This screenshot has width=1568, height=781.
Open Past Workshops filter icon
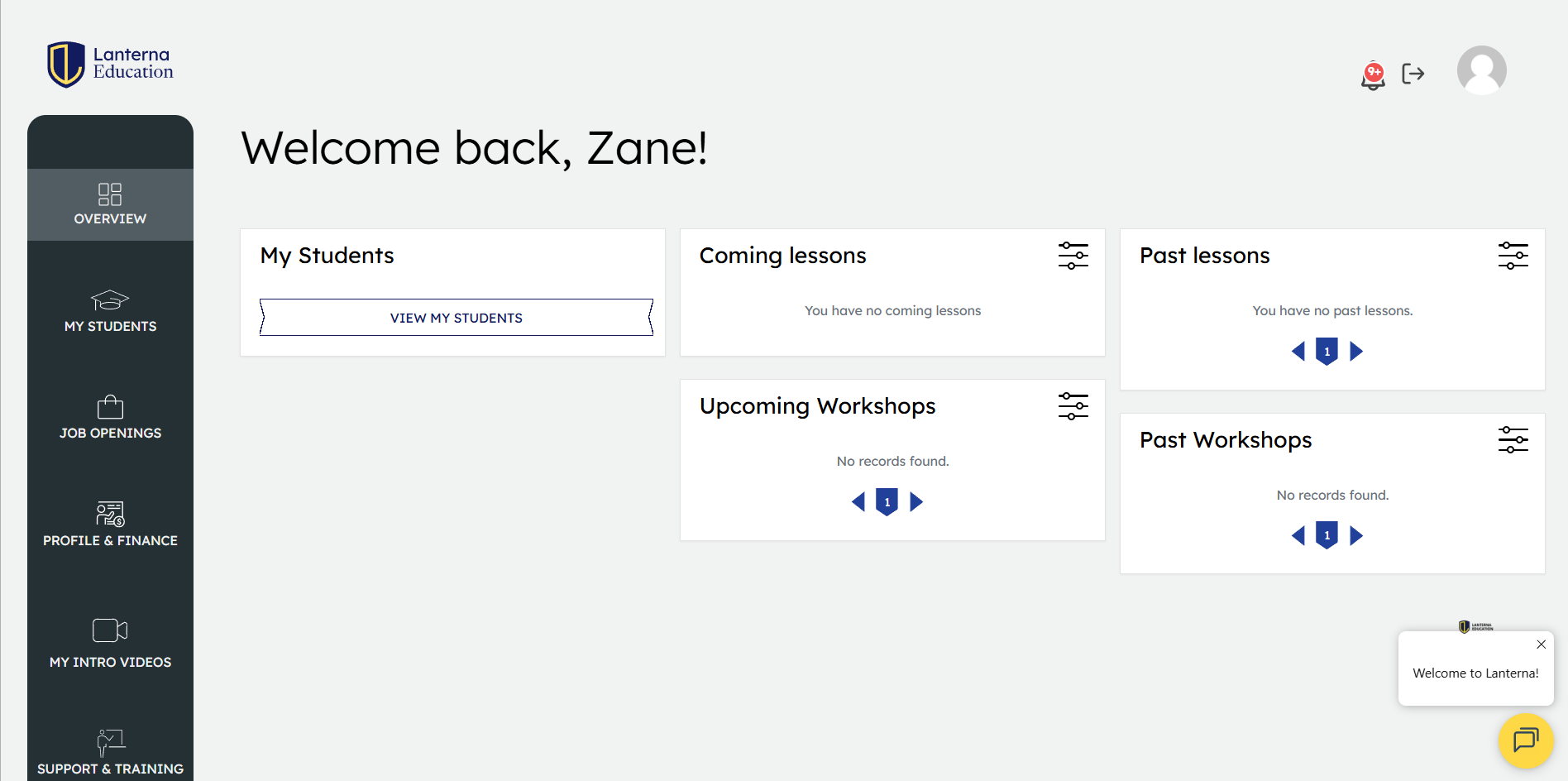click(1513, 440)
